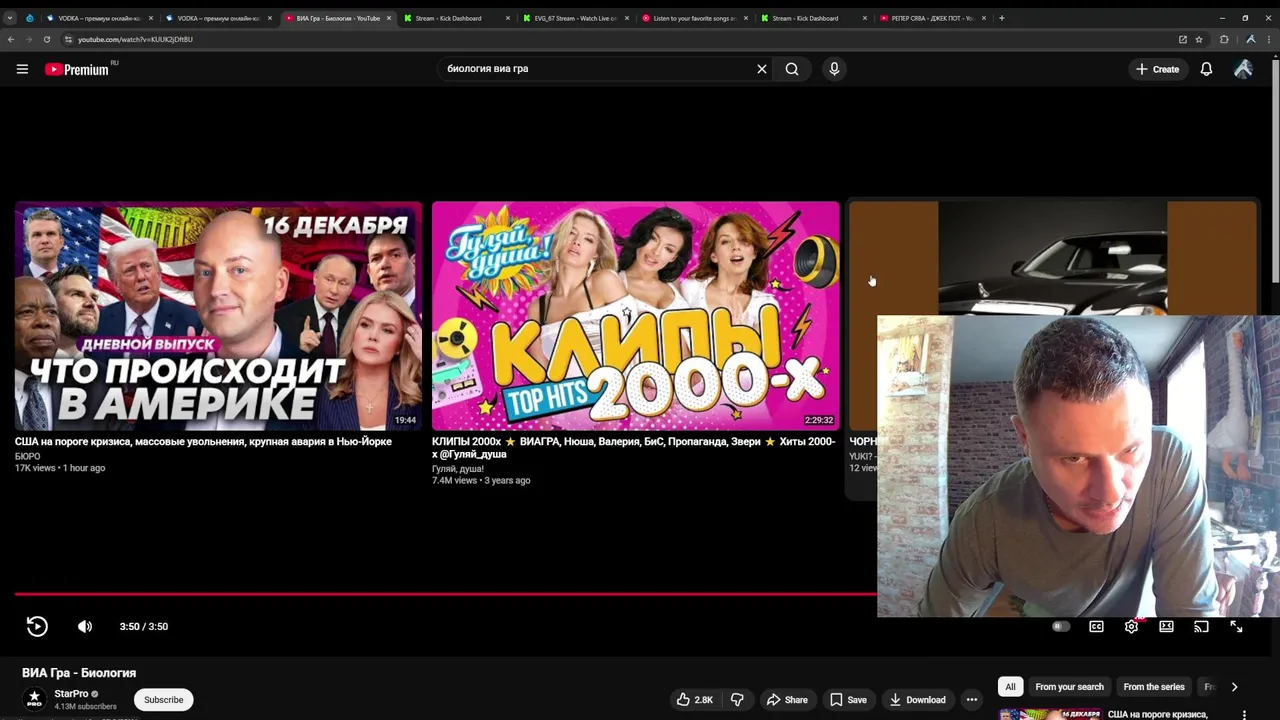
Task: Switch player to theater mode
Action: point(1166,626)
